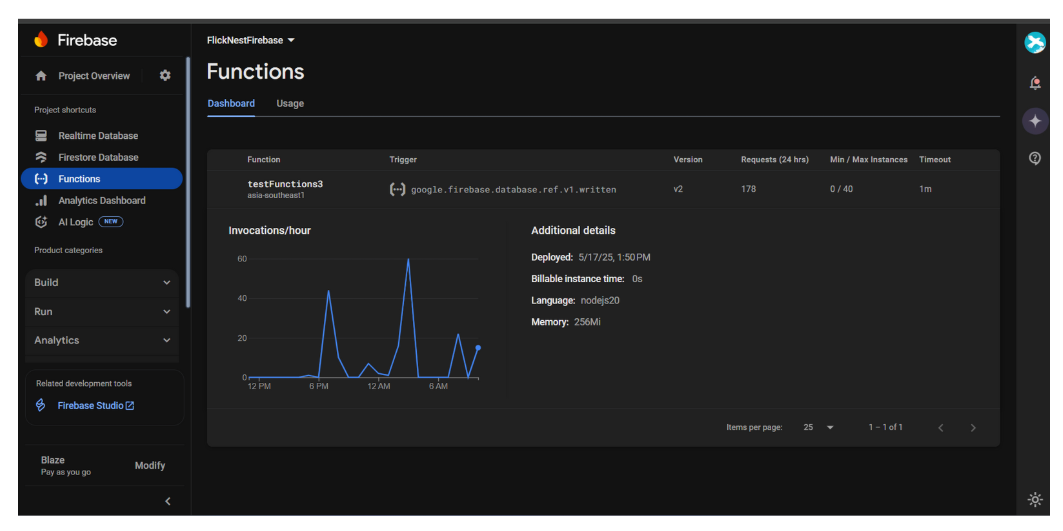
Task: Click the Timeout column header
Action: point(935,159)
